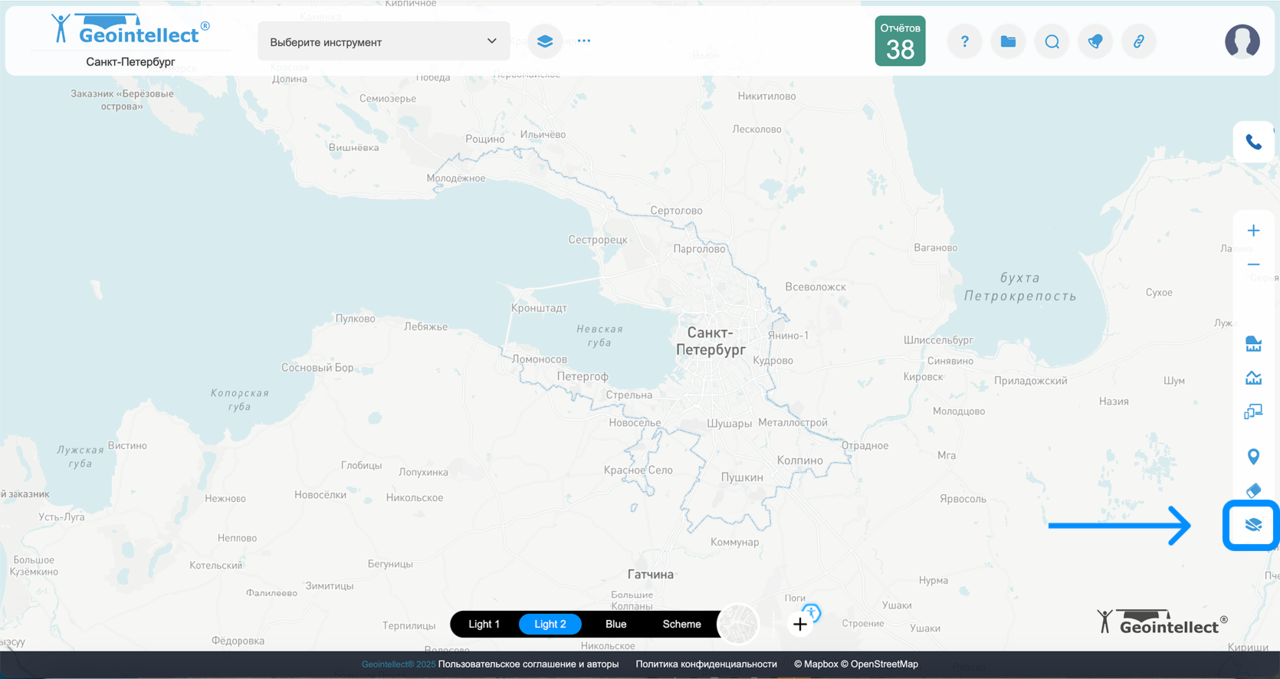Open the question mark help icon
The height and width of the screenshot is (679, 1280).
coord(965,42)
